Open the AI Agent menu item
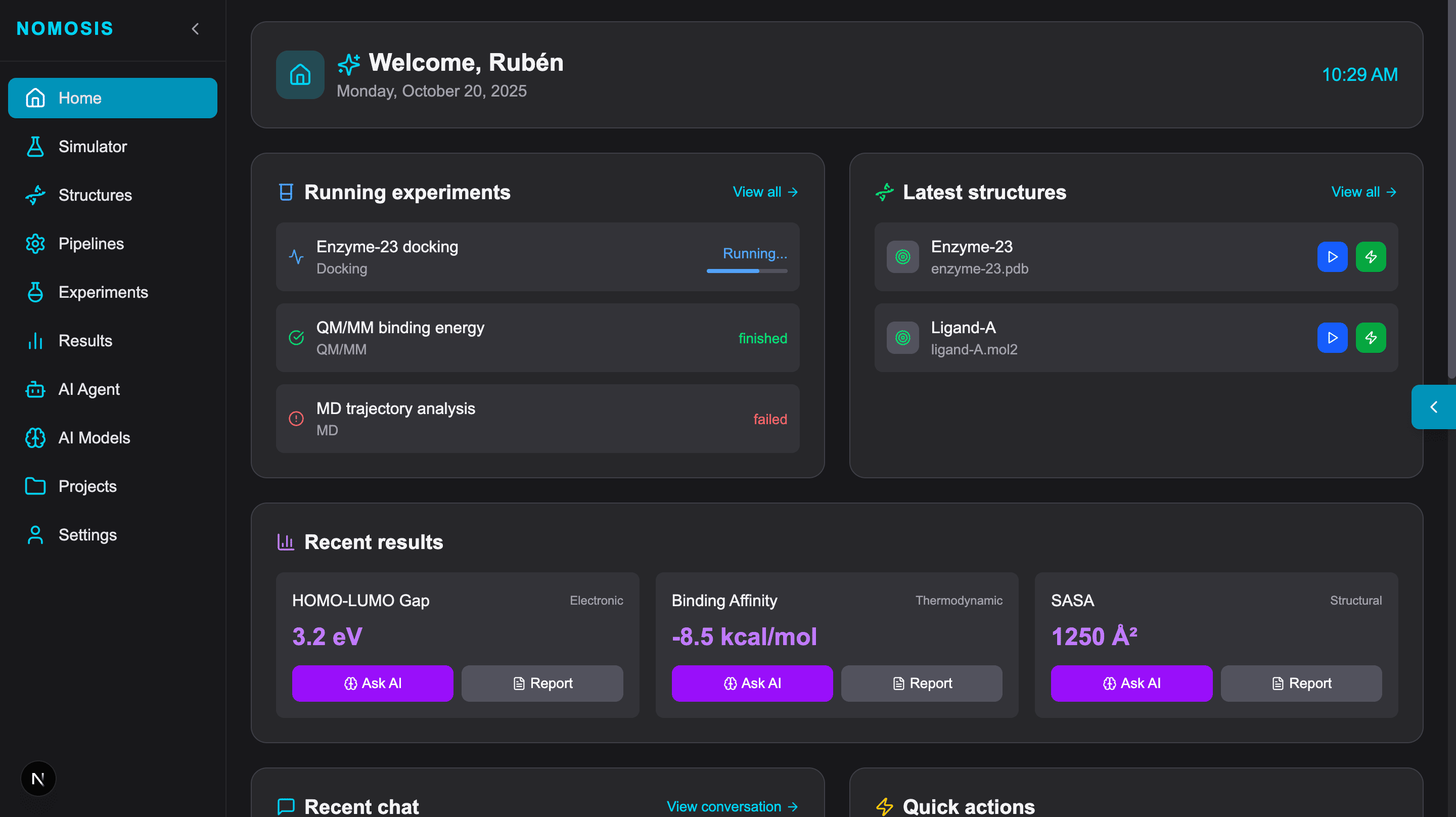 click(89, 389)
